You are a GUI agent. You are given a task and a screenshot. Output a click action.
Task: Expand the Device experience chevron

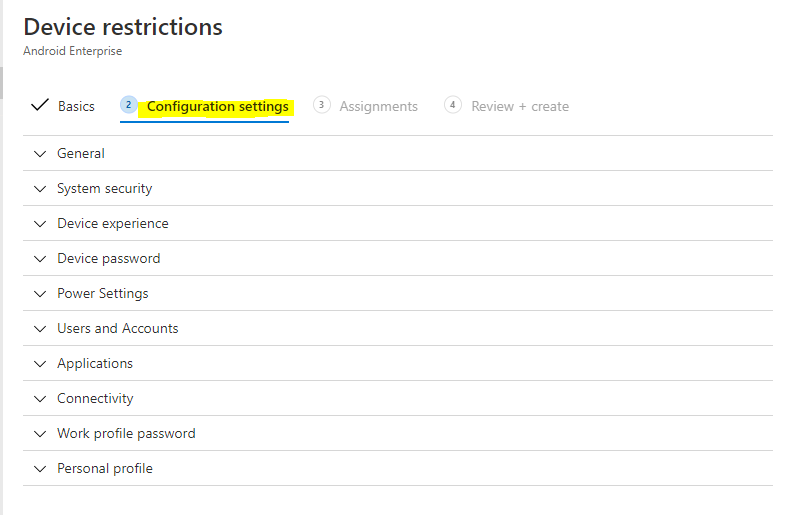[40, 224]
